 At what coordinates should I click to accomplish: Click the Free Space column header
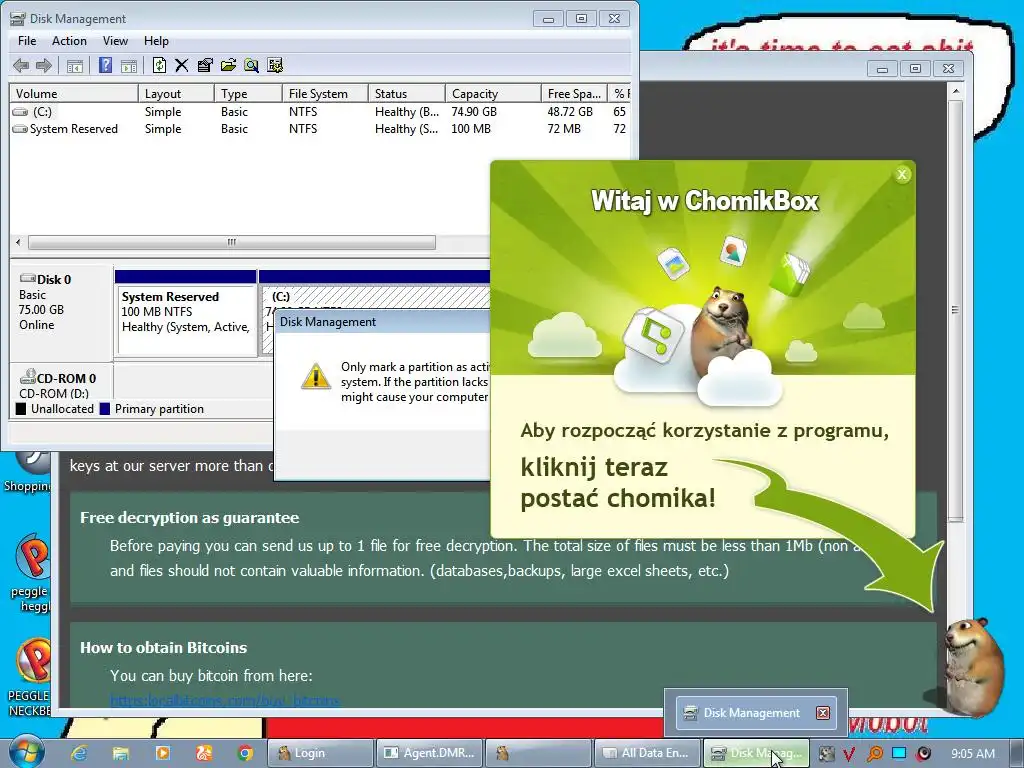574,93
